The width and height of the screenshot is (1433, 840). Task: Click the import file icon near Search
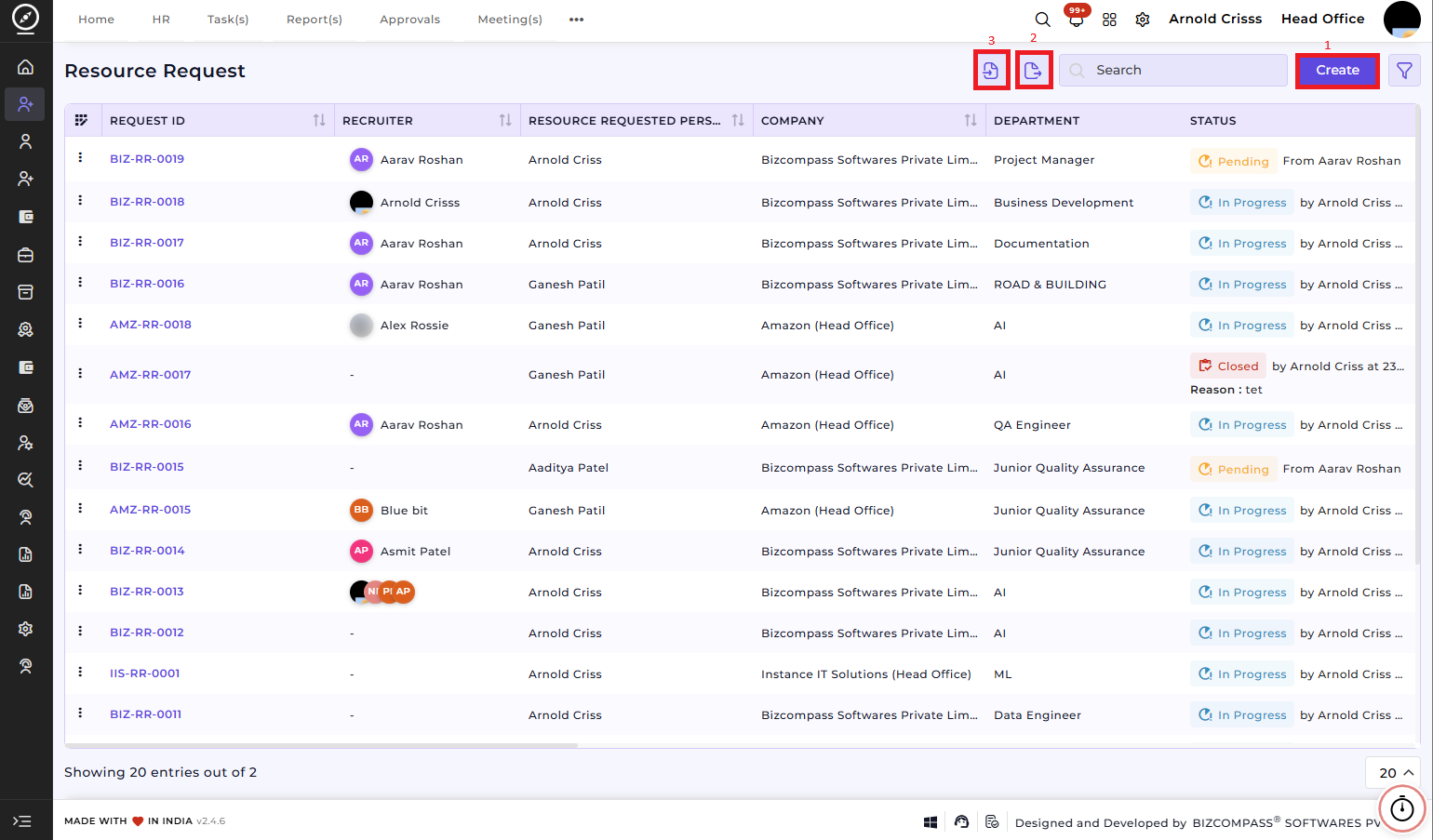click(x=991, y=71)
